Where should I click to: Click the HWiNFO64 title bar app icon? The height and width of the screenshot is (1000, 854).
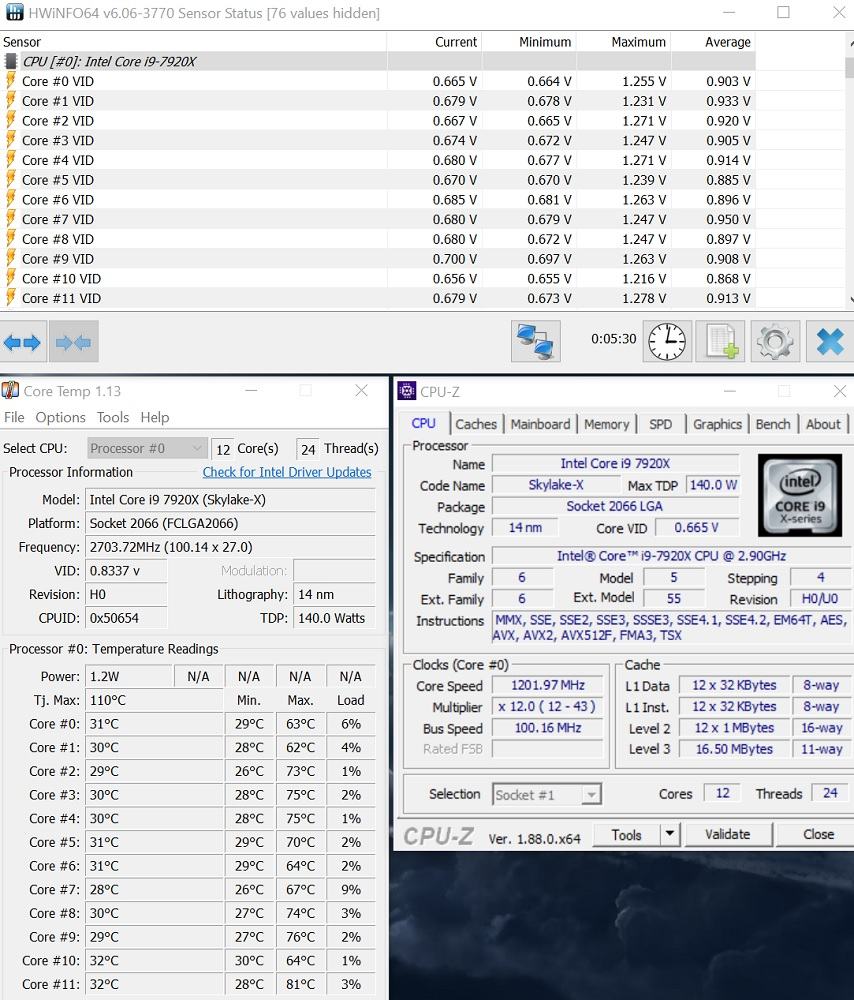14,12
